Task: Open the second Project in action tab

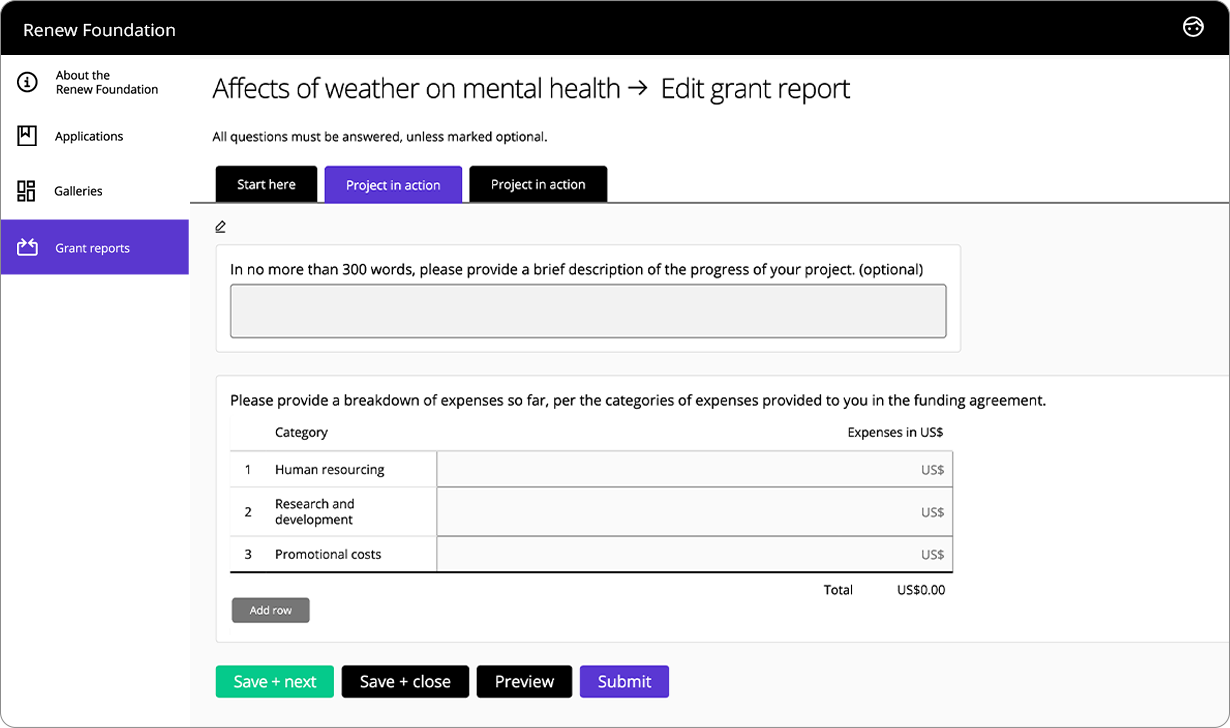Action: pyautogui.click(x=393, y=184)
